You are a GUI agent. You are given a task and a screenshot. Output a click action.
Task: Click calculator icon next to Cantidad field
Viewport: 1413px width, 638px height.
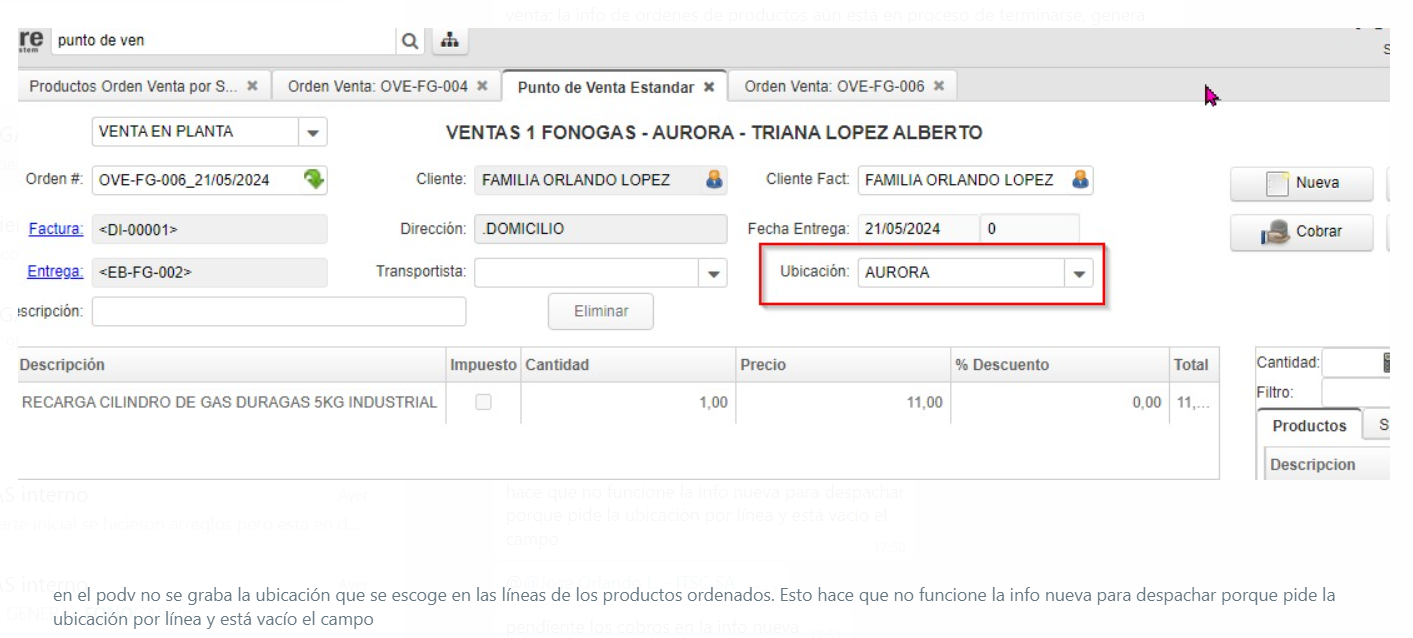pyautogui.click(x=1387, y=363)
